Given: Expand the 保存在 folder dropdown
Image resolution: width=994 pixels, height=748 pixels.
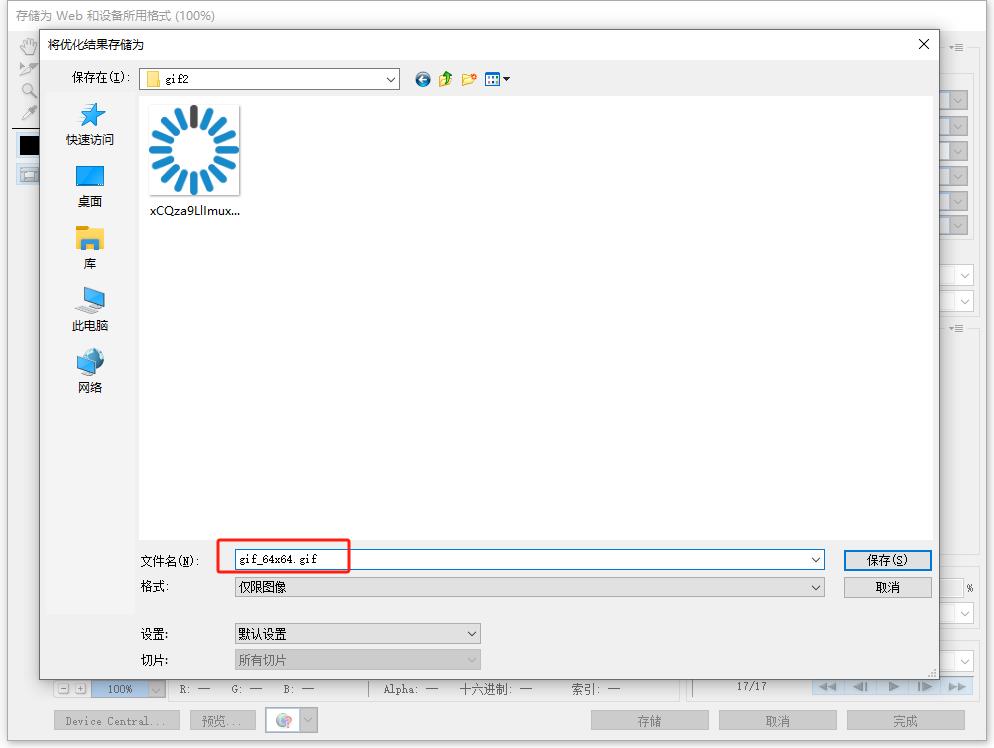Looking at the screenshot, I should tap(391, 79).
